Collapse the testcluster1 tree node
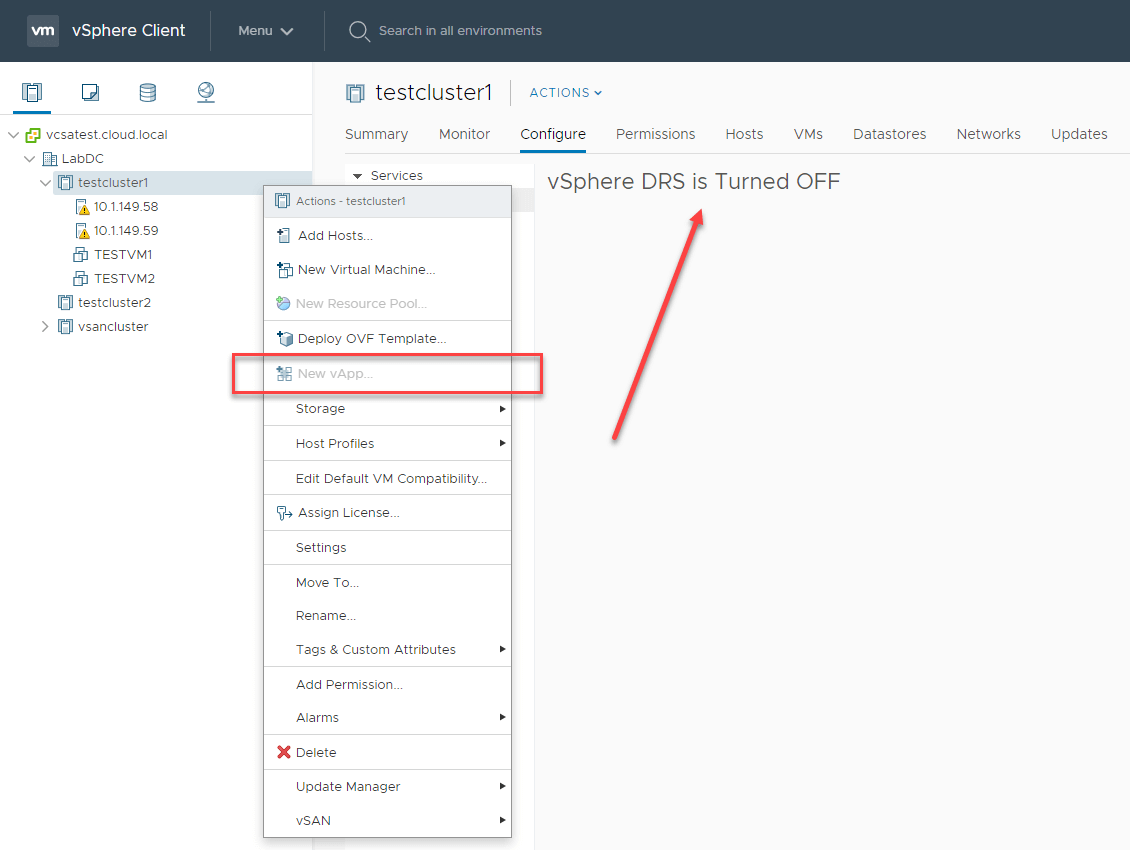 (45, 182)
